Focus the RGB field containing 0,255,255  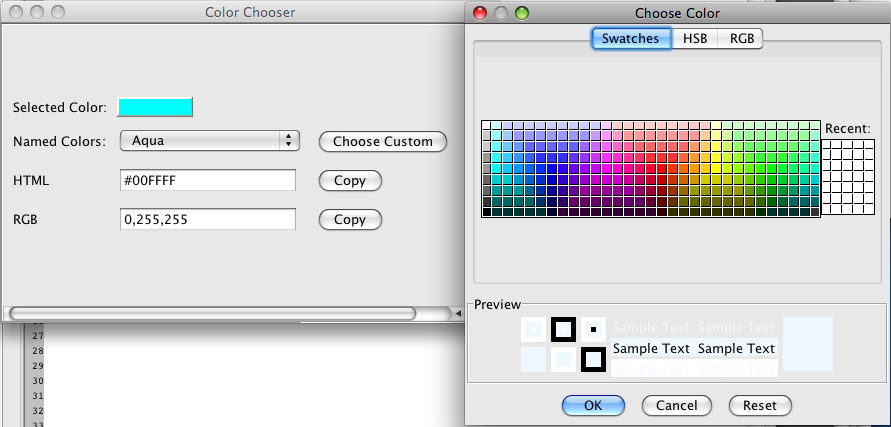coord(207,219)
